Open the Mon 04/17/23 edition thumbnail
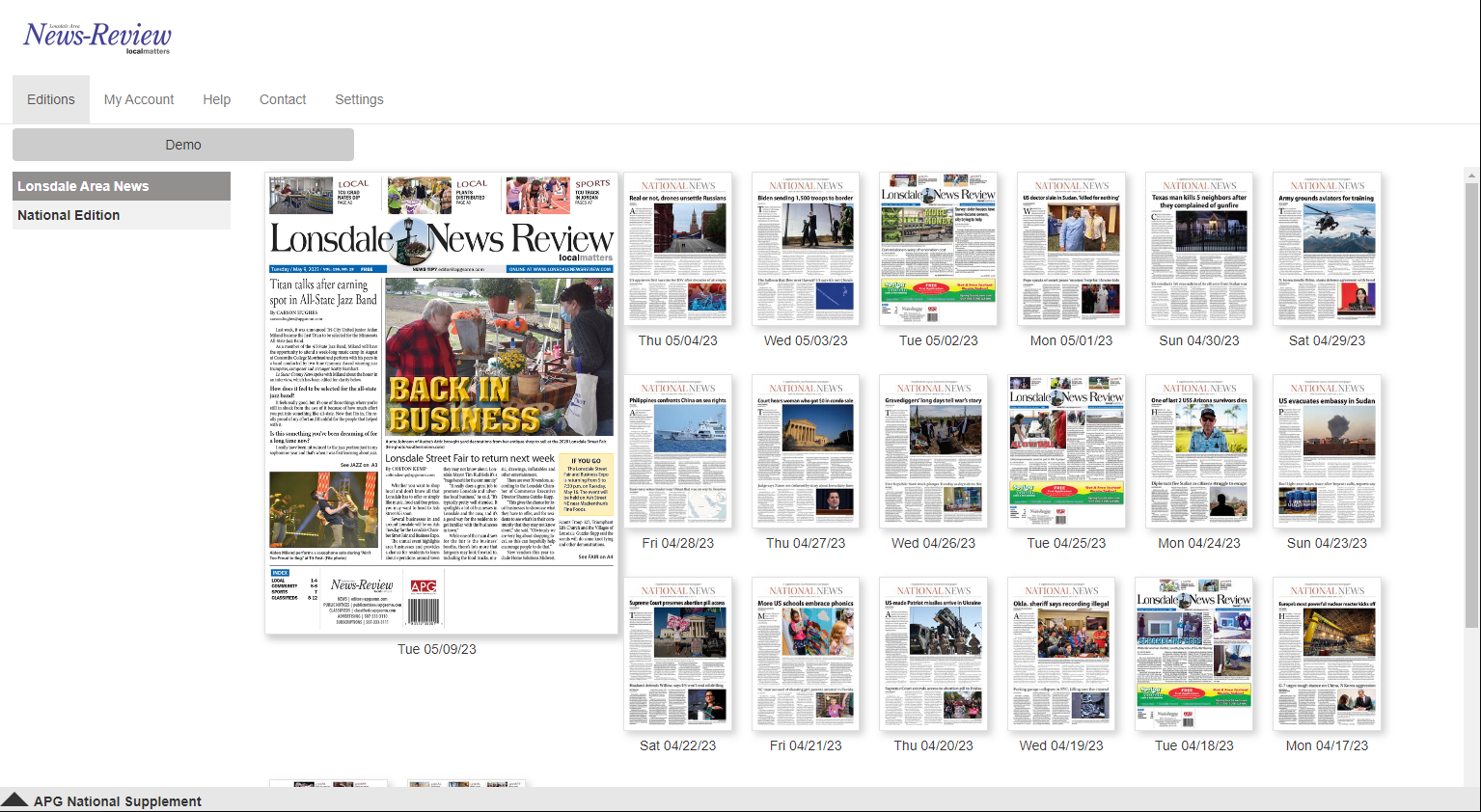The height and width of the screenshot is (812, 1481). click(x=1327, y=654)
